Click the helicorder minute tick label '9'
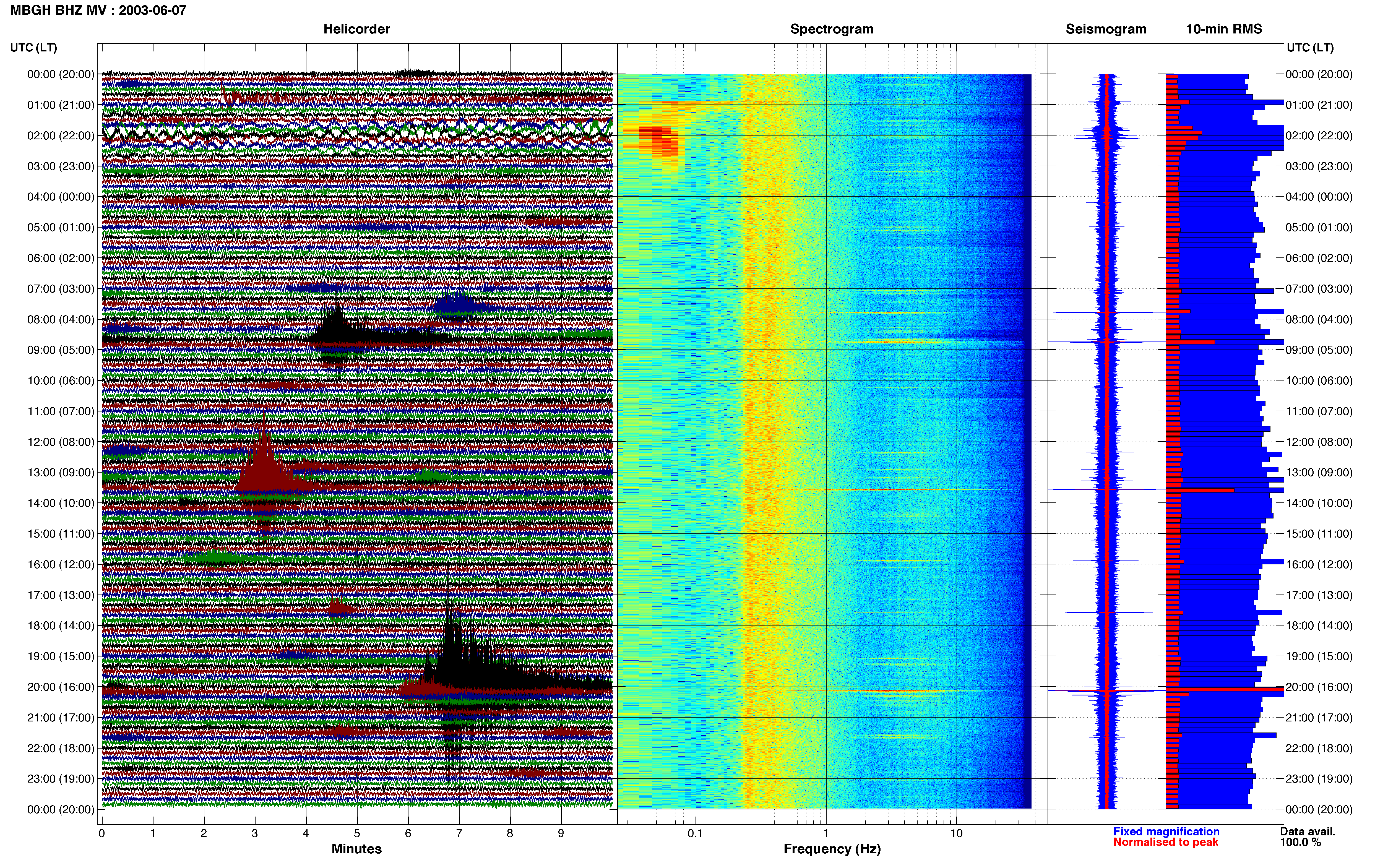 (x=561, y=833)
